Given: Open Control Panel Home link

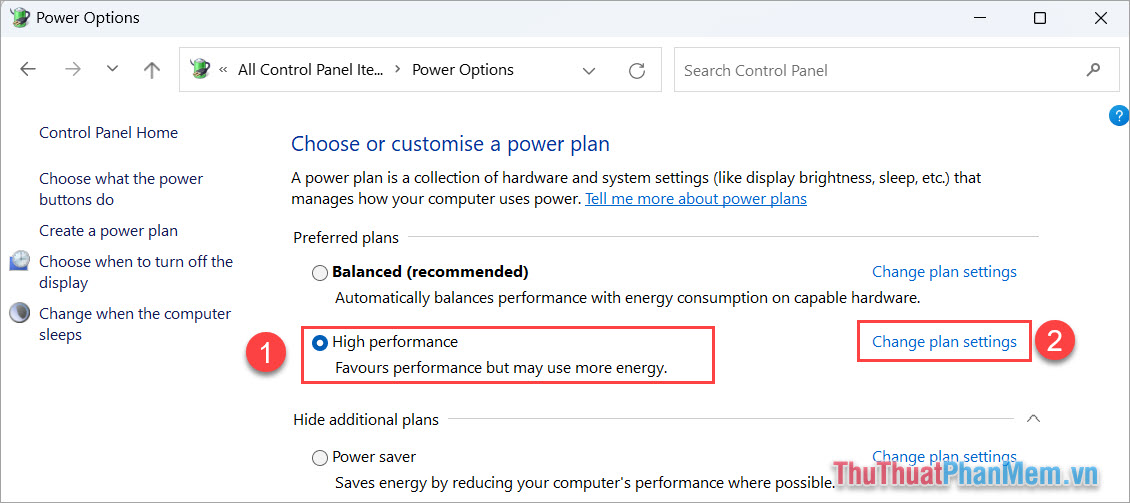Looking at the screenshot, I should (x=108, y=133).
